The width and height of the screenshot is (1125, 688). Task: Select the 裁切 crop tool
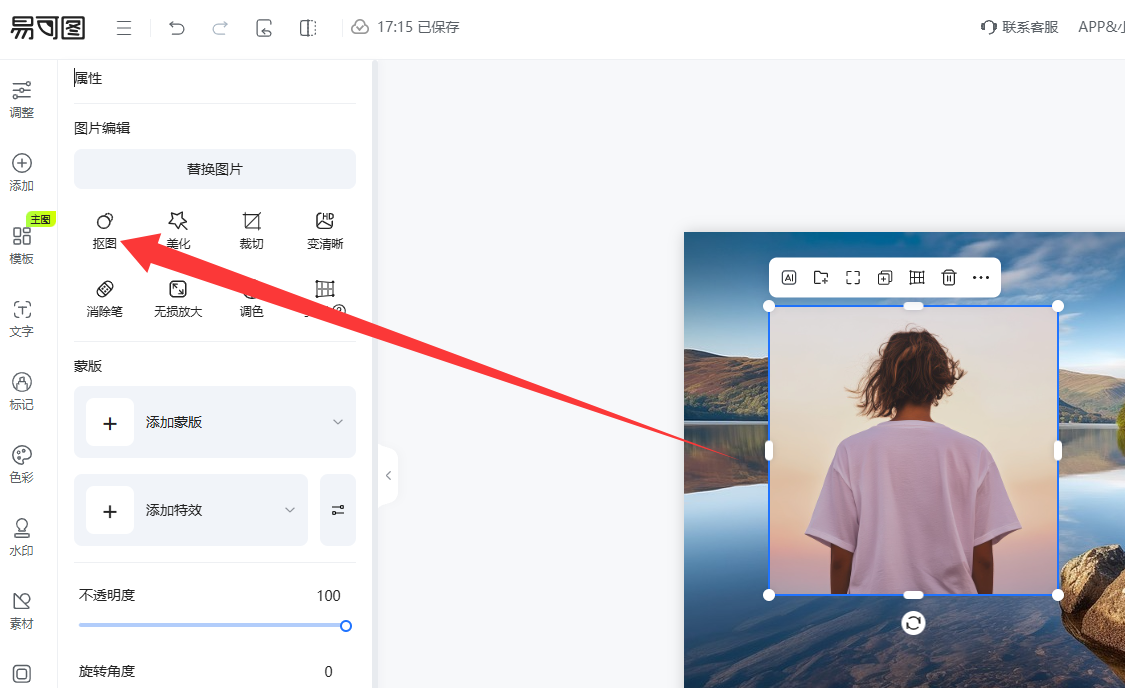tap(251, 229)
